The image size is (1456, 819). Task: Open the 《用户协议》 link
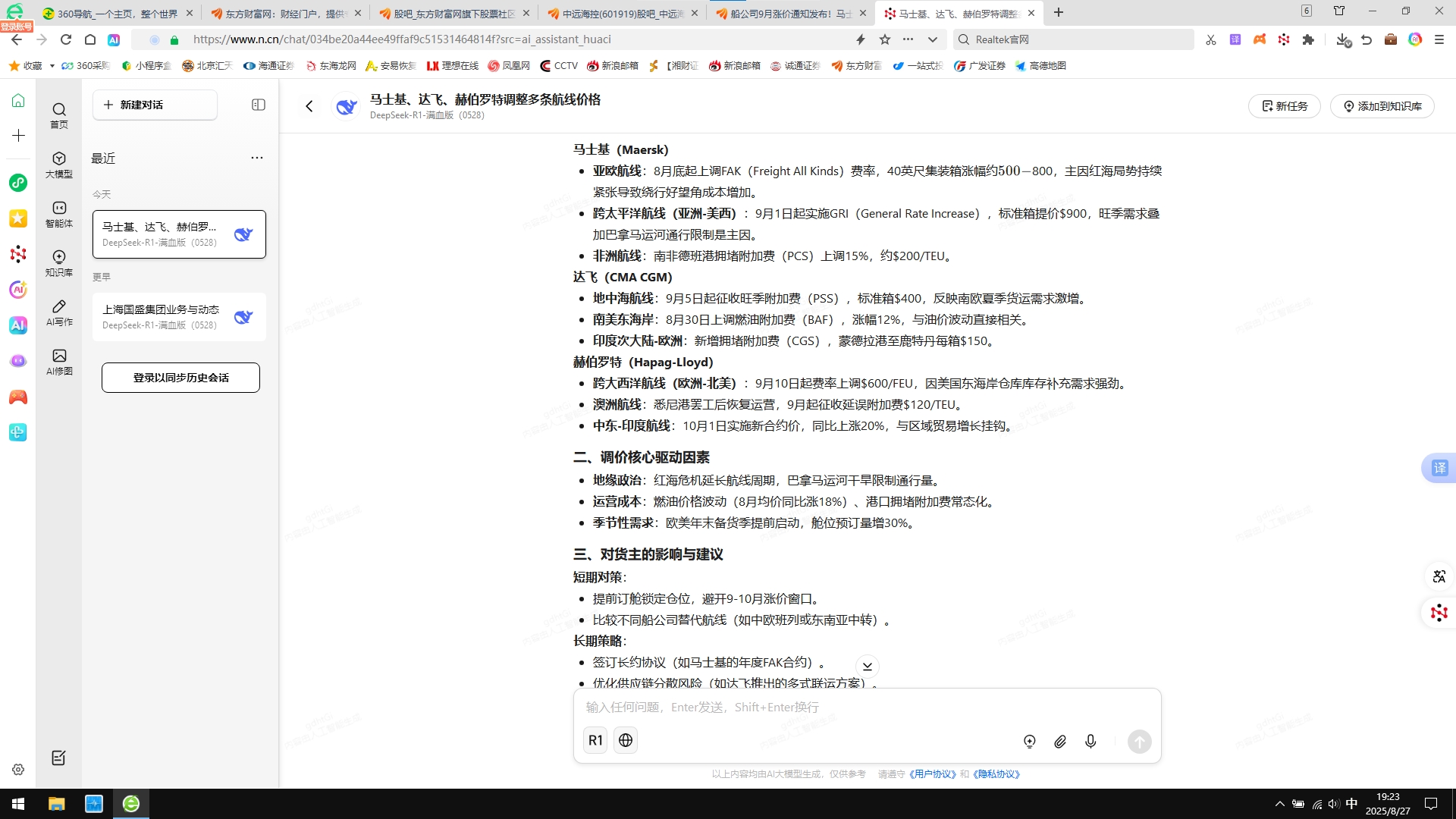point(932,774)
